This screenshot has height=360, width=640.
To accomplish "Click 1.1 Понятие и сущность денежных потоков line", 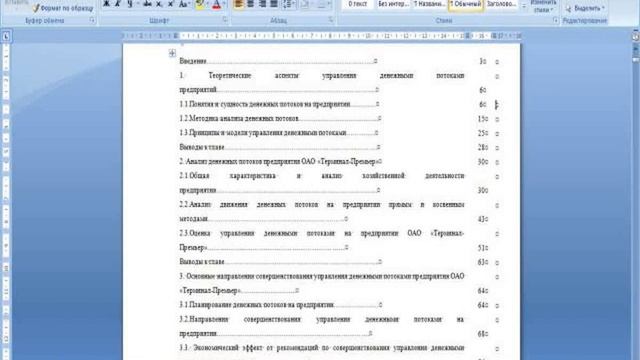I will point(279,104).
